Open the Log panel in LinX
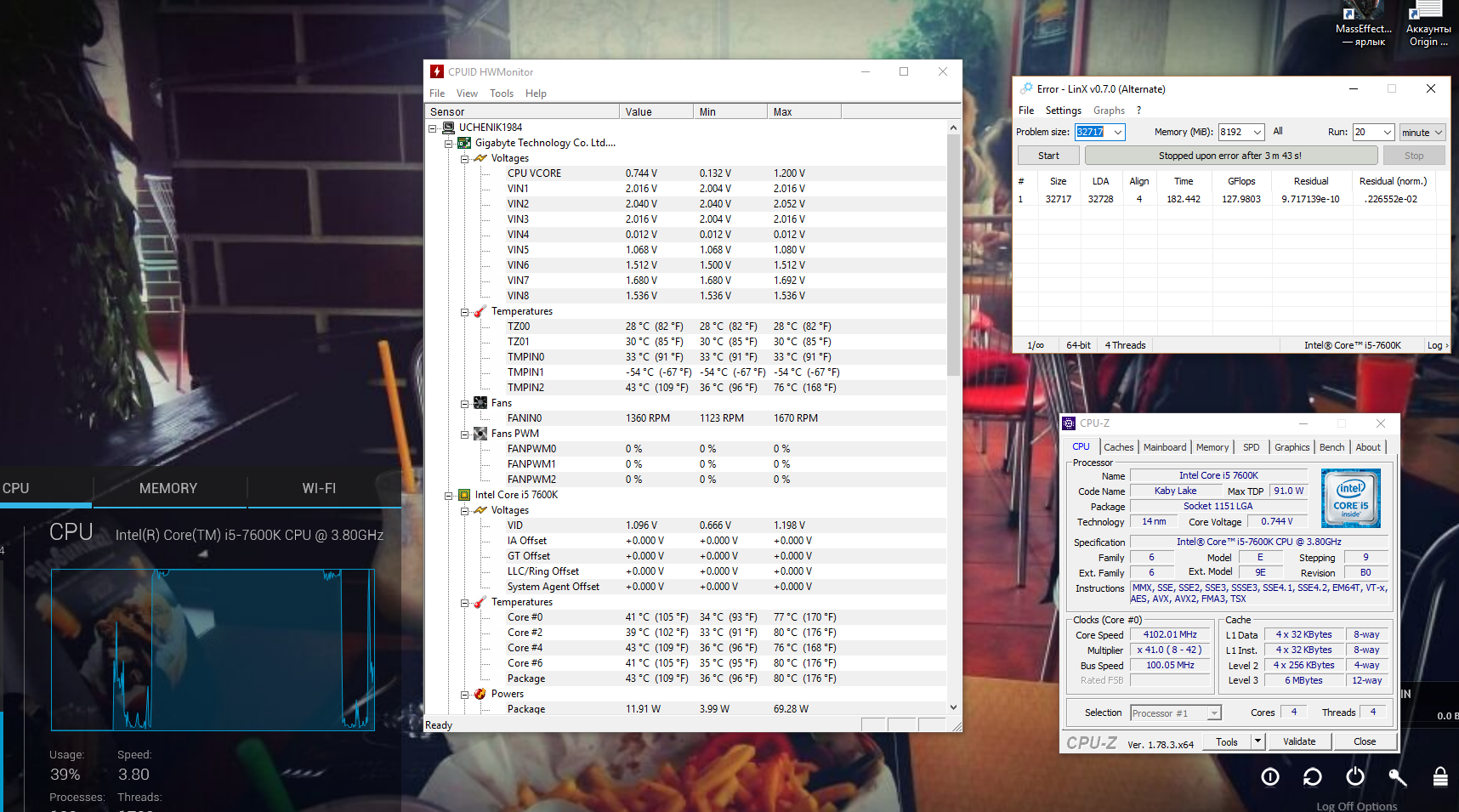 (x=1438, y=345)
